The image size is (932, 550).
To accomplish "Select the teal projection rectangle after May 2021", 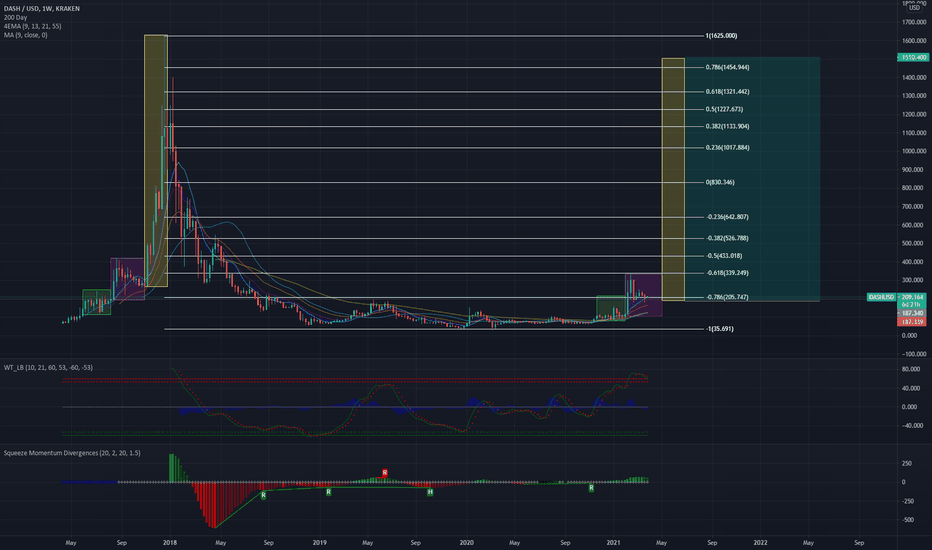I will coord(752,179).
